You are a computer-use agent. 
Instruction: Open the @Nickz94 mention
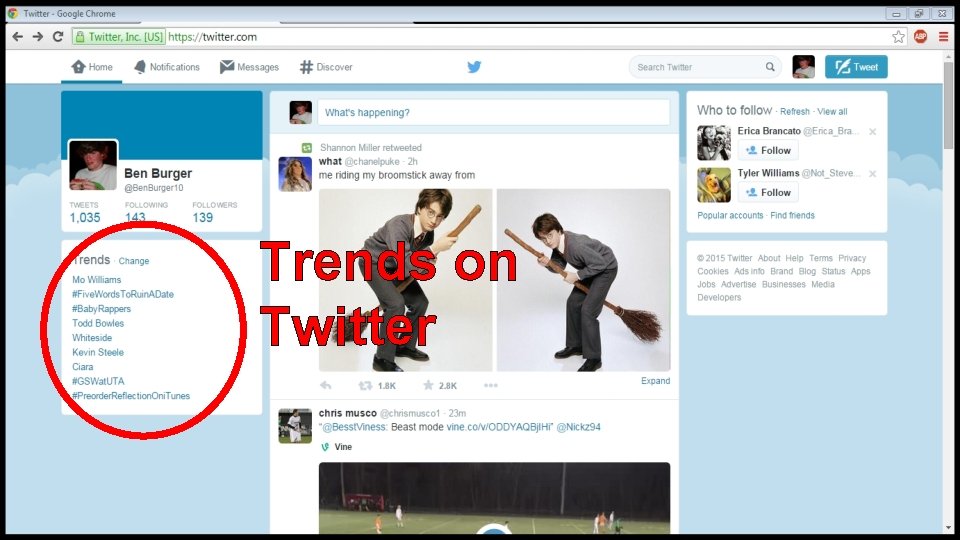coord(579,427)
